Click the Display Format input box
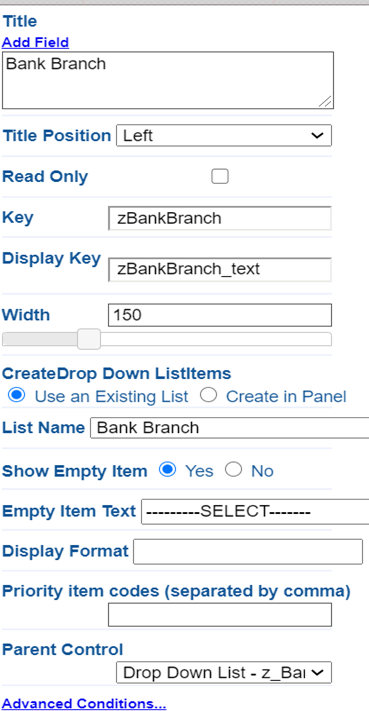 coord(248,551)
